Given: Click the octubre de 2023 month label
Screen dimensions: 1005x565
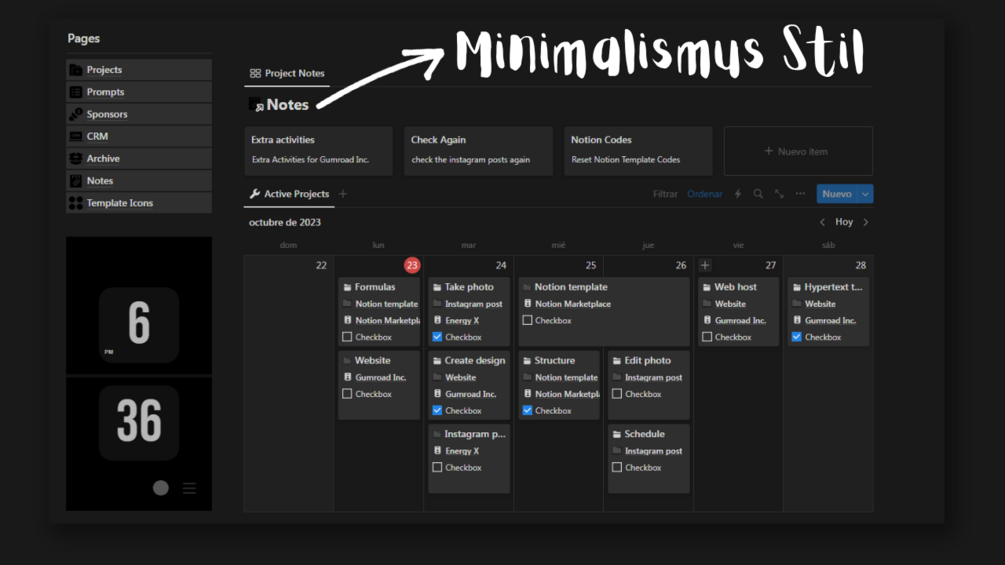Looking at the screenshot, I should coord(285,222).
